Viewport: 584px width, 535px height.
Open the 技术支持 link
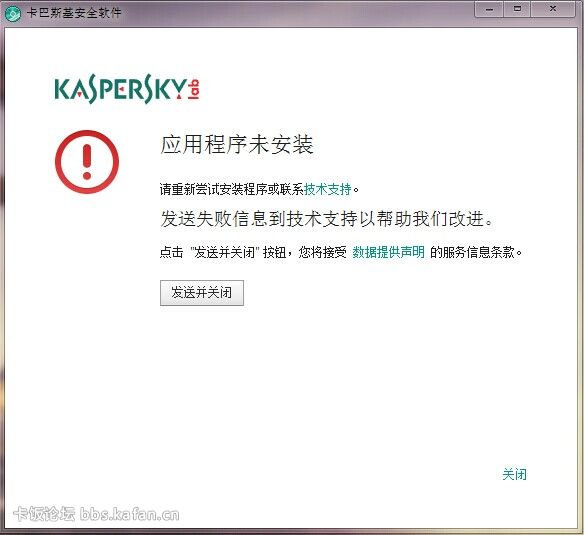click(328, 189)
